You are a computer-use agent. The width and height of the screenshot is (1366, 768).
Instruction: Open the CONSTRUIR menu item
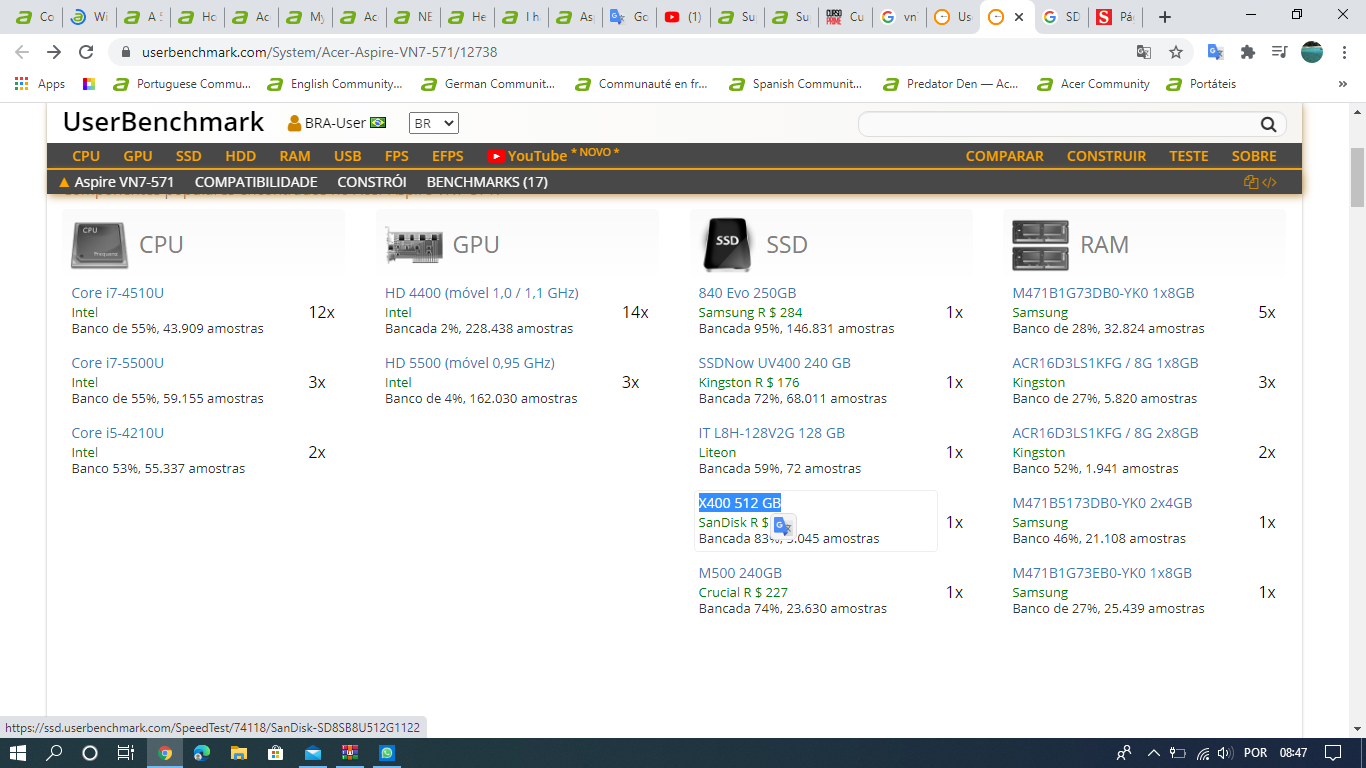click(1106, 156)
